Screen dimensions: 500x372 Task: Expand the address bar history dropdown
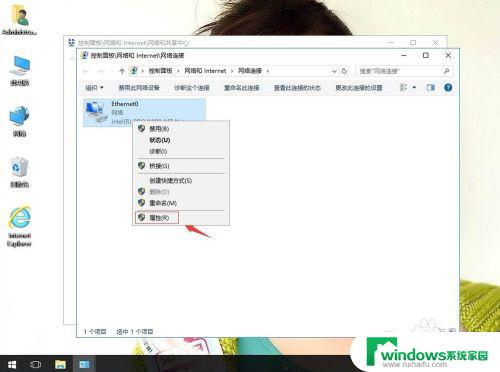pos(334,71)
